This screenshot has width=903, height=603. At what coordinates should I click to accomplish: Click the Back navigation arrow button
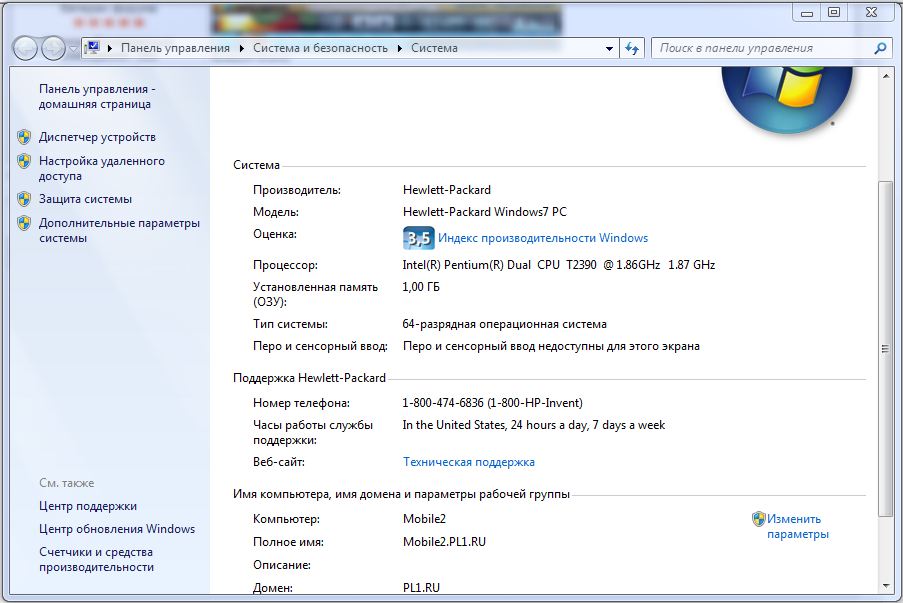pos(25,48)
